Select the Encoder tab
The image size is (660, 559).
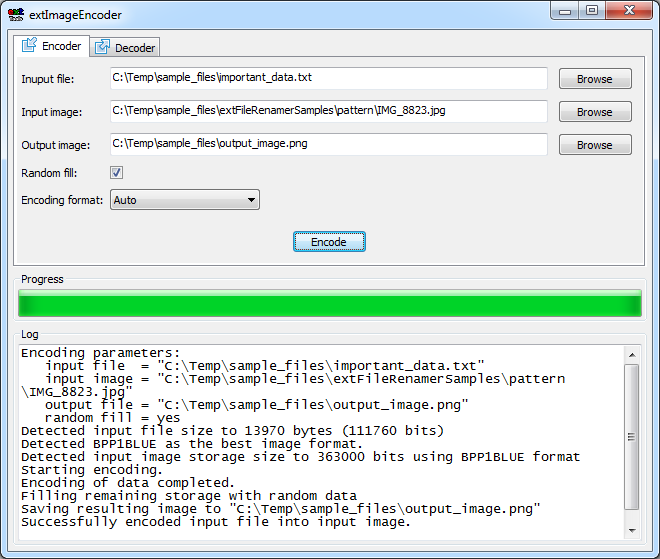coord(51,46)
